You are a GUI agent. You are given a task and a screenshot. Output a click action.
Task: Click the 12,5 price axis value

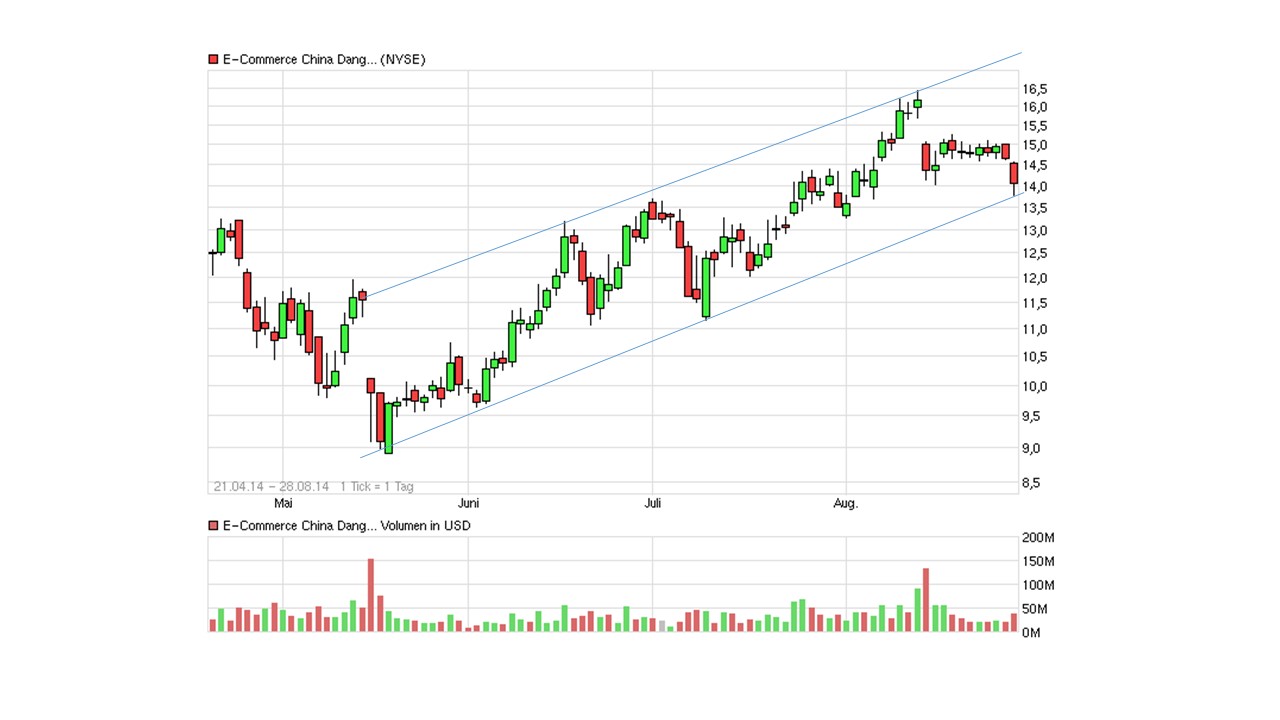coord(1035,253)
